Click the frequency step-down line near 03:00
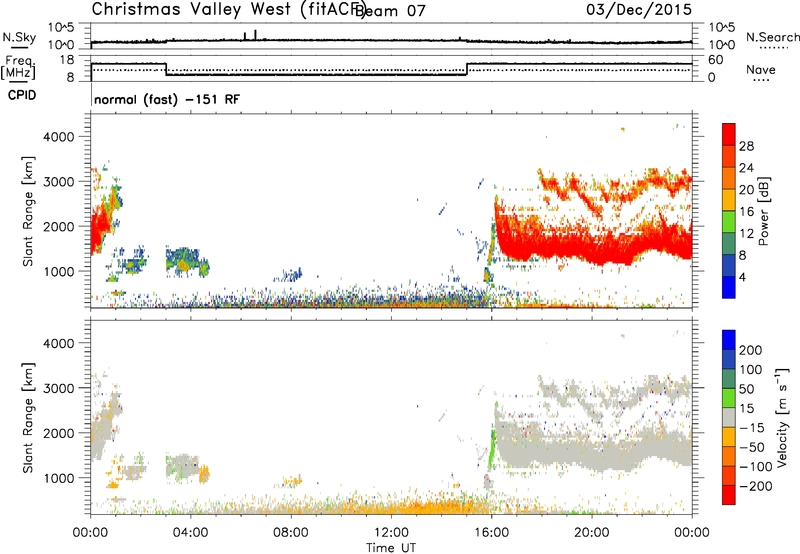 click(x=166, y=69)
